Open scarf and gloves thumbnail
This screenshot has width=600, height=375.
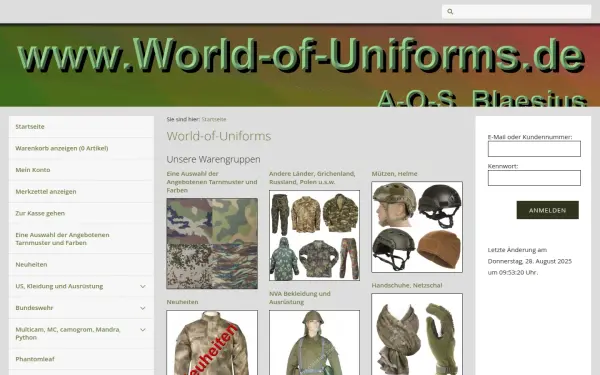417,334
